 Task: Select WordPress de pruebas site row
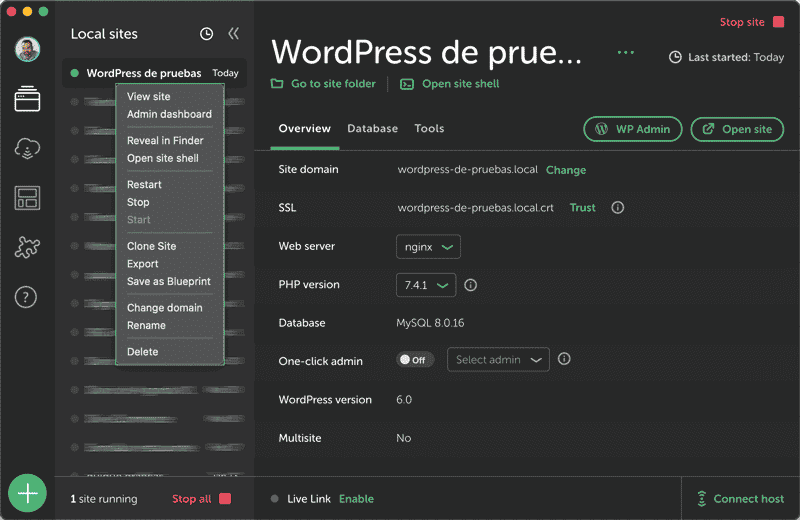[154, 73]
